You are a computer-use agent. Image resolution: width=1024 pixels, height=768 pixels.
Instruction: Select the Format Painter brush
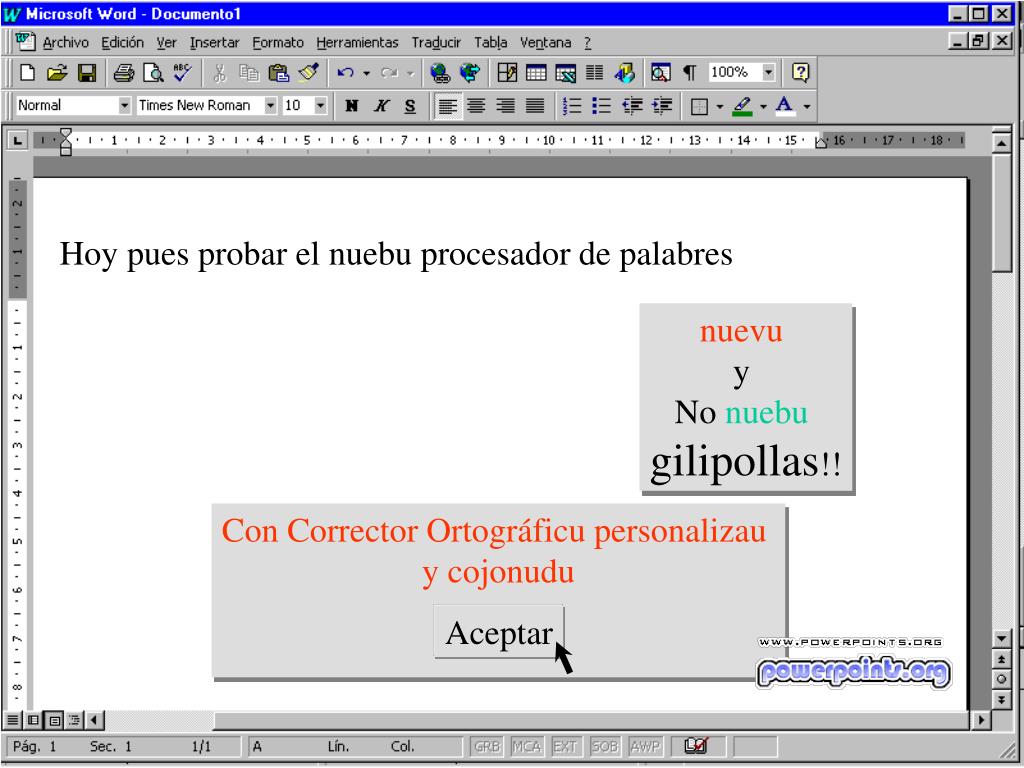tap(308, 72)
